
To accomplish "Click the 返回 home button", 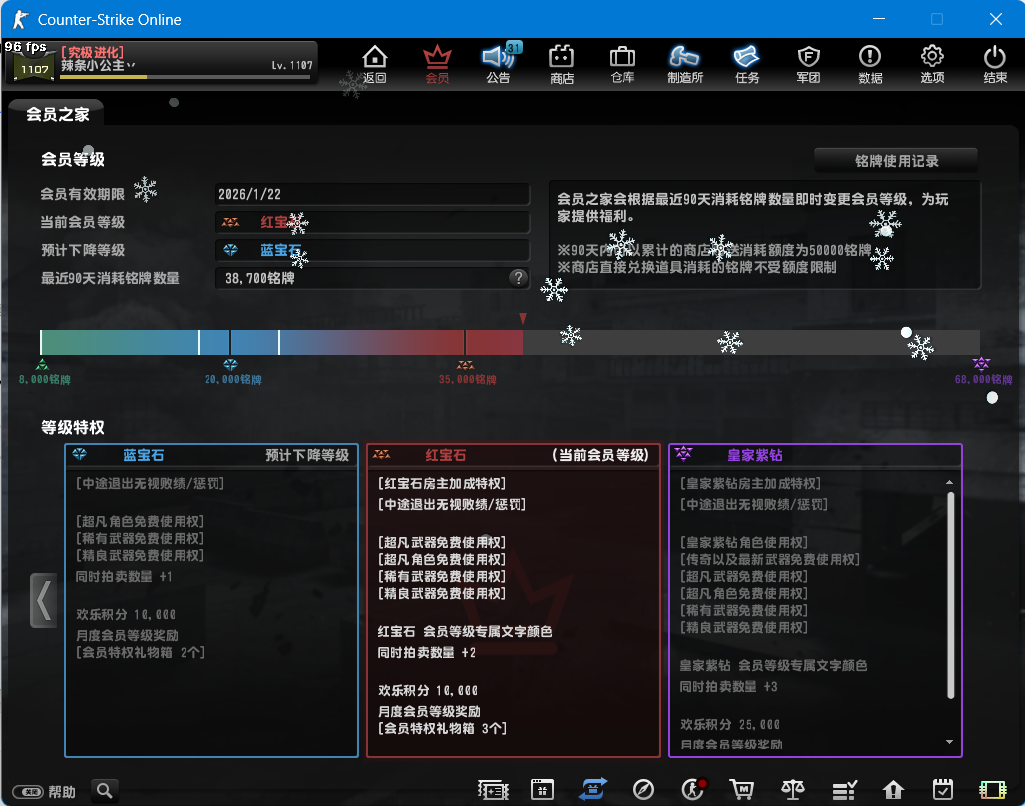I will pos(374,64).
